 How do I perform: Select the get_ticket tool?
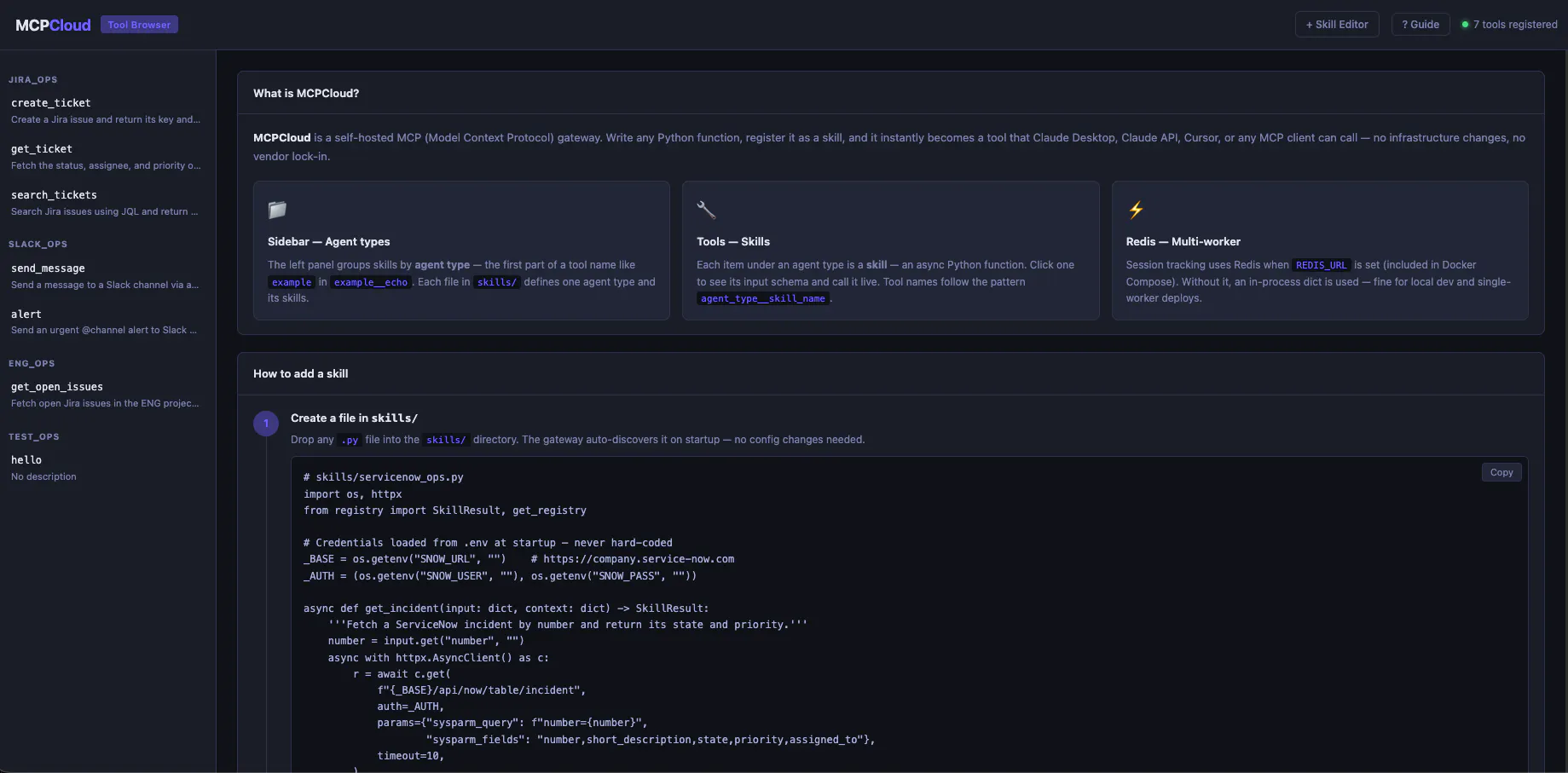[x=107, y=157]
